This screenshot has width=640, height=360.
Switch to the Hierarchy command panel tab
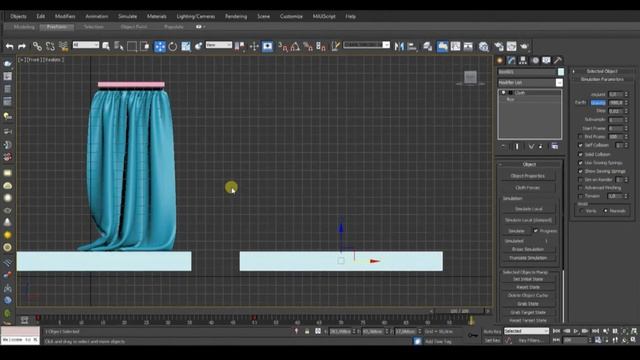coord(523,60)
